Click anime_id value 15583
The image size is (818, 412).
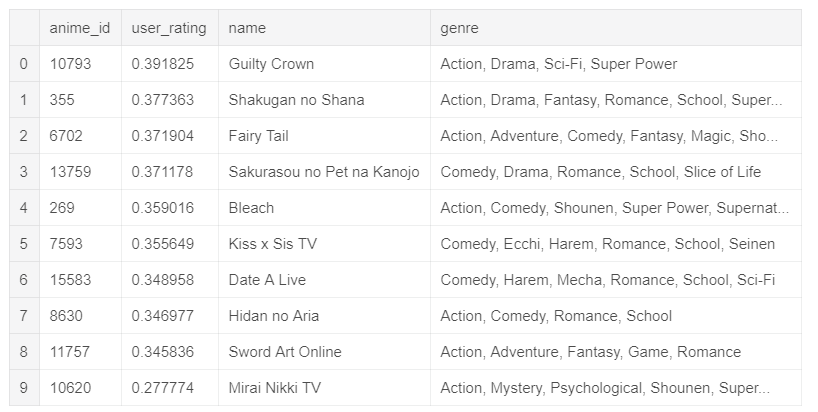70,280
